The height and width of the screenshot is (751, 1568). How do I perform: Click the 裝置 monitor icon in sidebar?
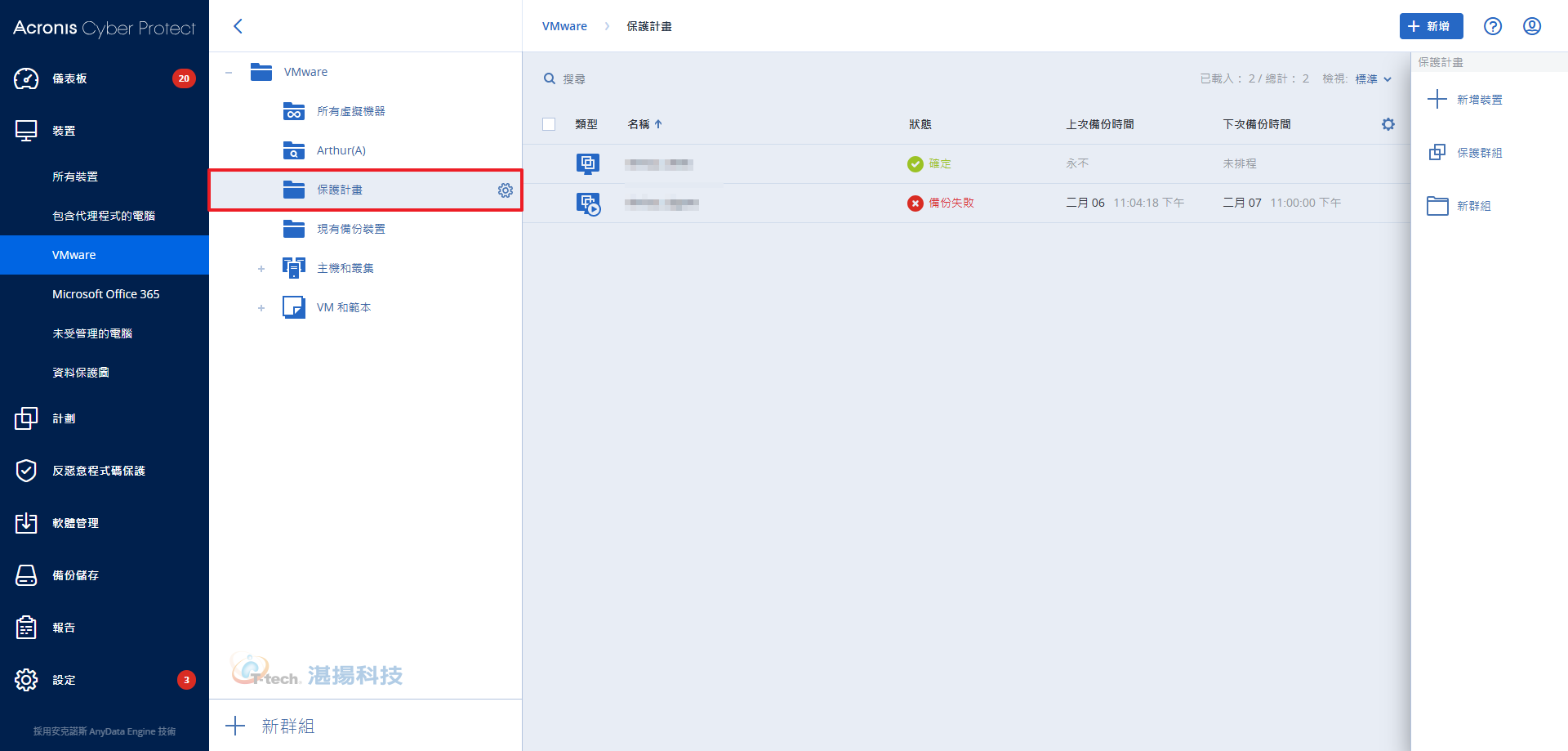[26, 131]
